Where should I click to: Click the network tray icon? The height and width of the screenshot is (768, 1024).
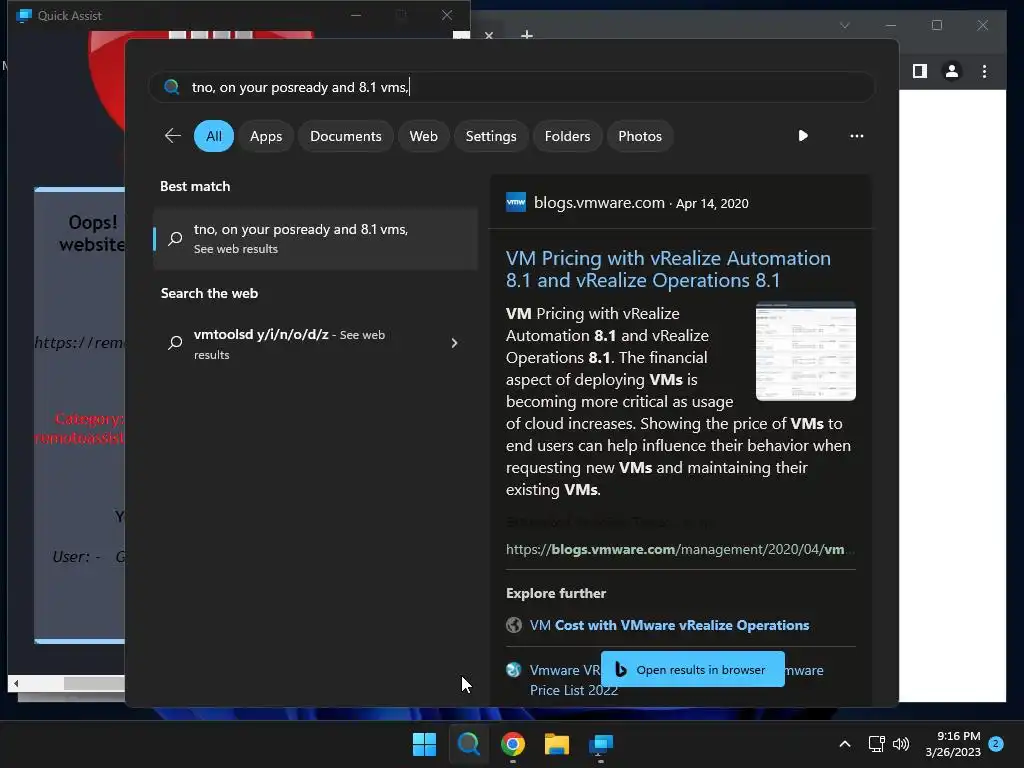(876, 744)
